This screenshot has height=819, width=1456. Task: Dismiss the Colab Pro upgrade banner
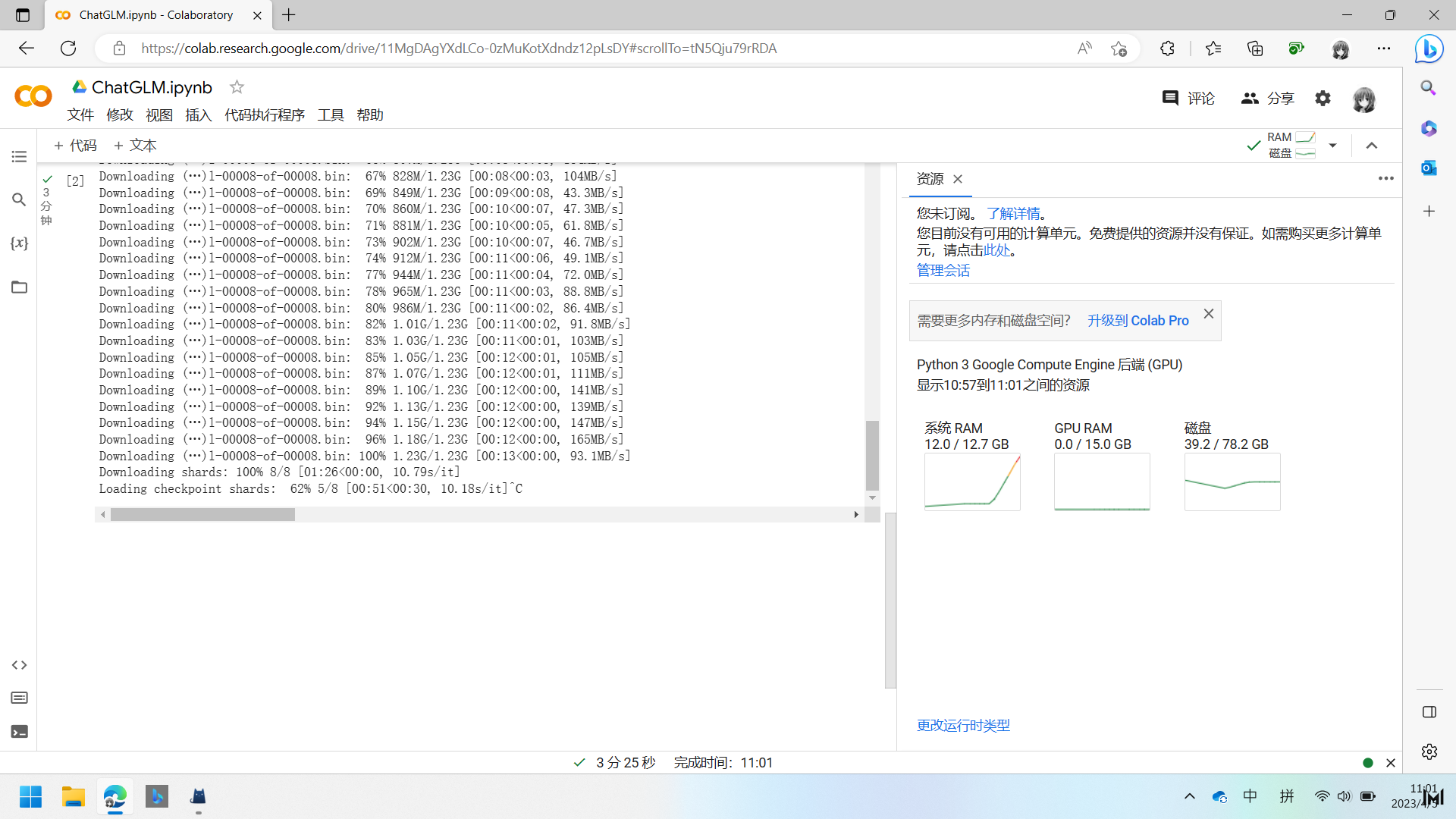(x=1209, y=314)
